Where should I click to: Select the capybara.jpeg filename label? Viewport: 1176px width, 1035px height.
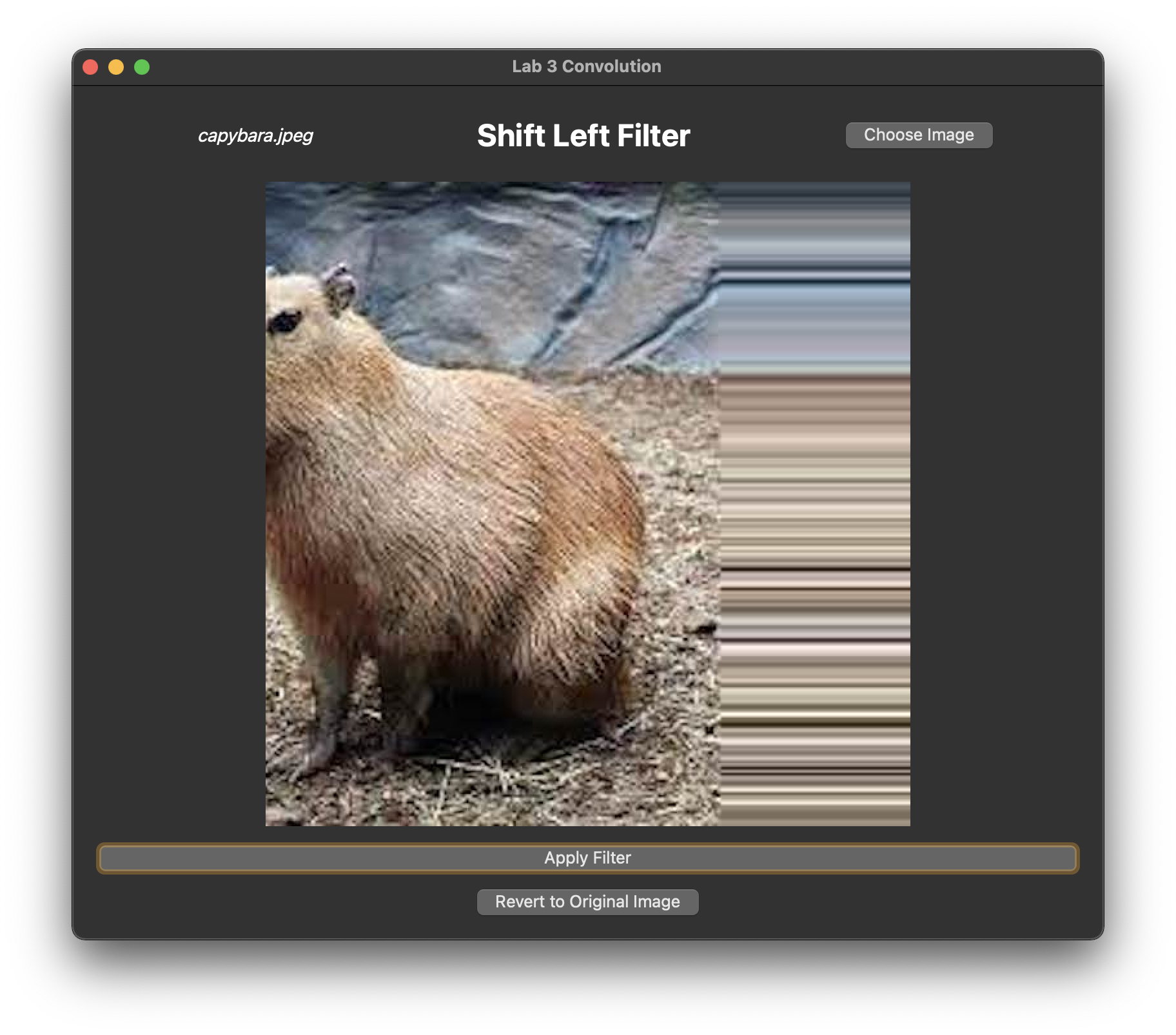255,135
